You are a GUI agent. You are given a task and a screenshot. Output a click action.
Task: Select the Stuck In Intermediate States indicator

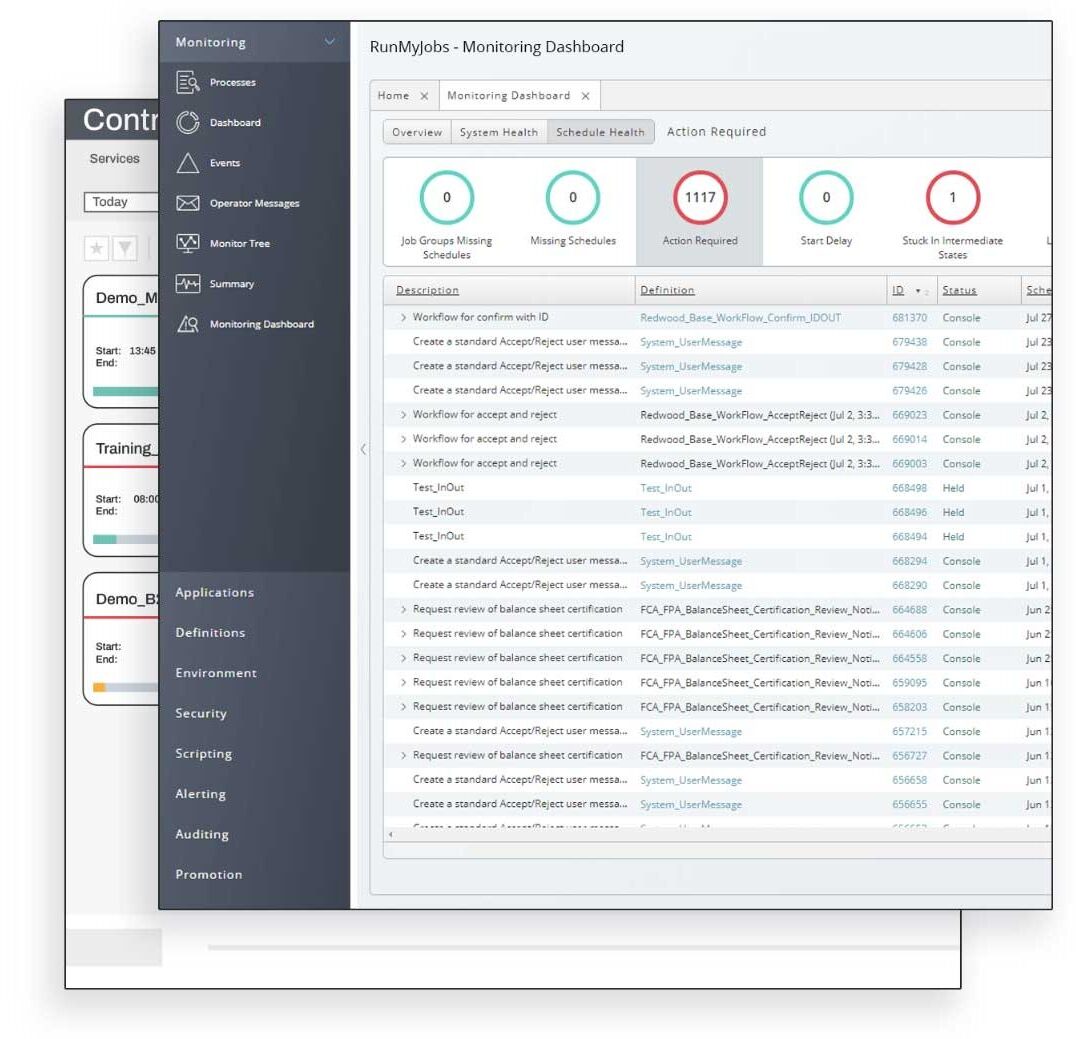click(x=952, y=198)
